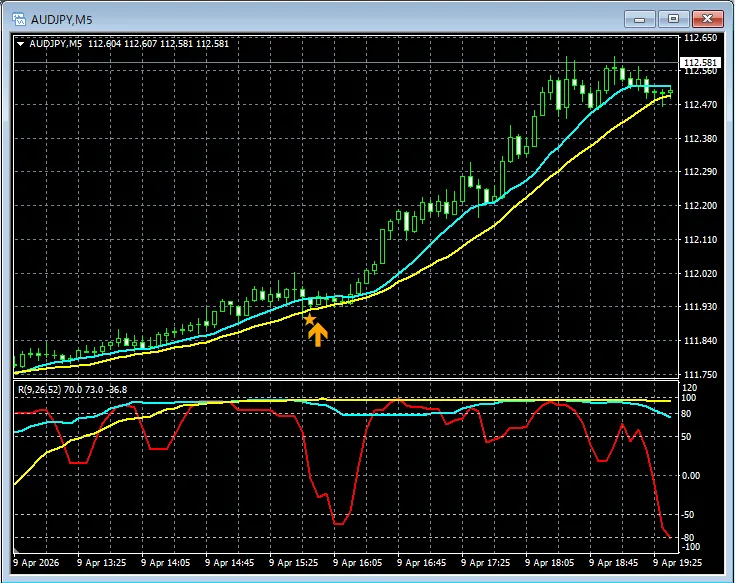Click the R(9,26,52) indicator label
The height and width of the screenshot is (583, 736).
(73, 390)
